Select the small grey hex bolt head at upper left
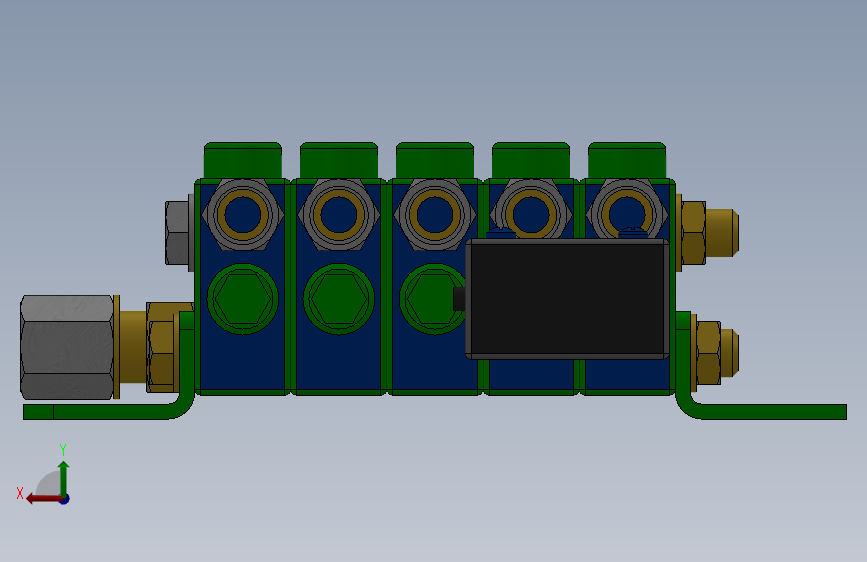The width and height of the screenshot is (867, 562). coord(178,232)
